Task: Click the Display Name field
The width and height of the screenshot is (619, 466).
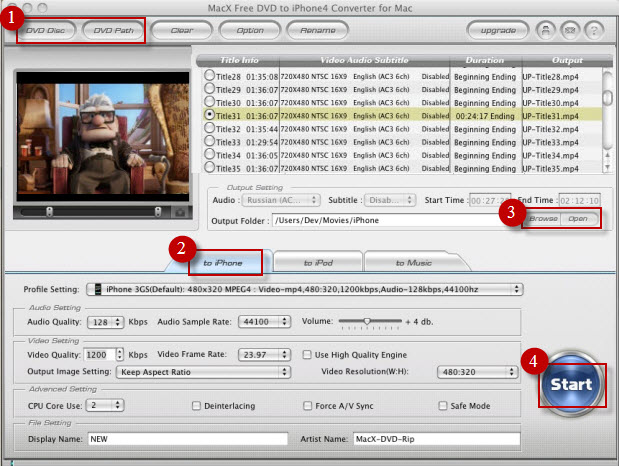Action: [x=188, y=439]
